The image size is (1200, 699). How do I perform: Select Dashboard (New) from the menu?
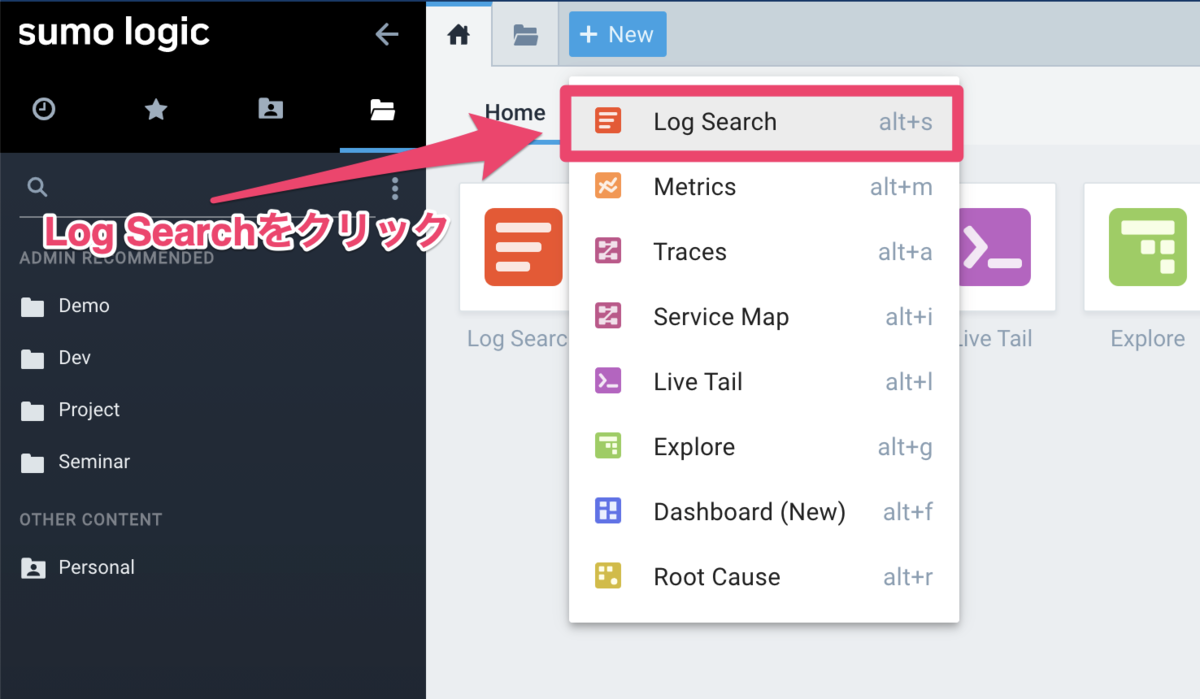tap(764, 512)
